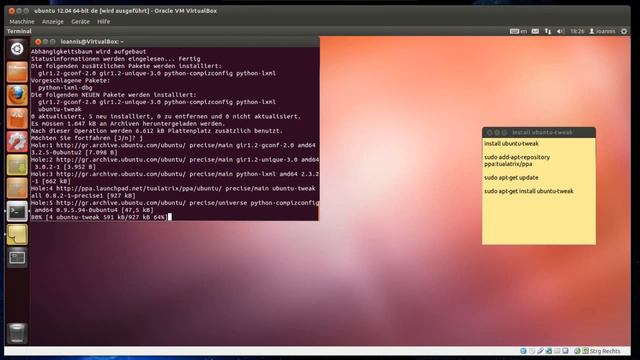The image size is (640, 360).
Task: Open the user menu 'ioannis'
Action: coord(602,31)
